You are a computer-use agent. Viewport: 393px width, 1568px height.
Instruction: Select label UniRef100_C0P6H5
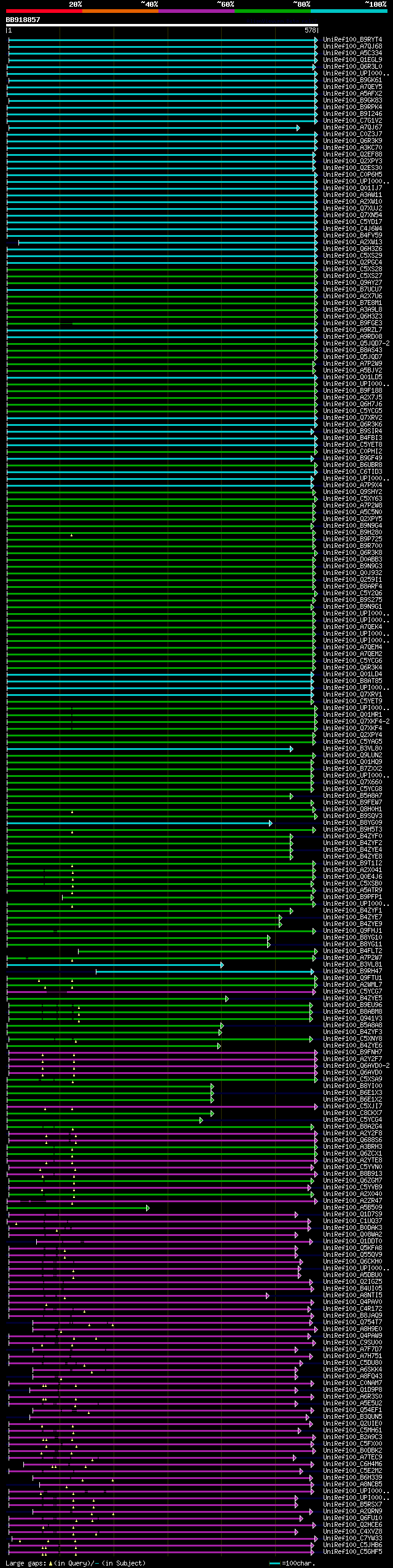point(352,175)
